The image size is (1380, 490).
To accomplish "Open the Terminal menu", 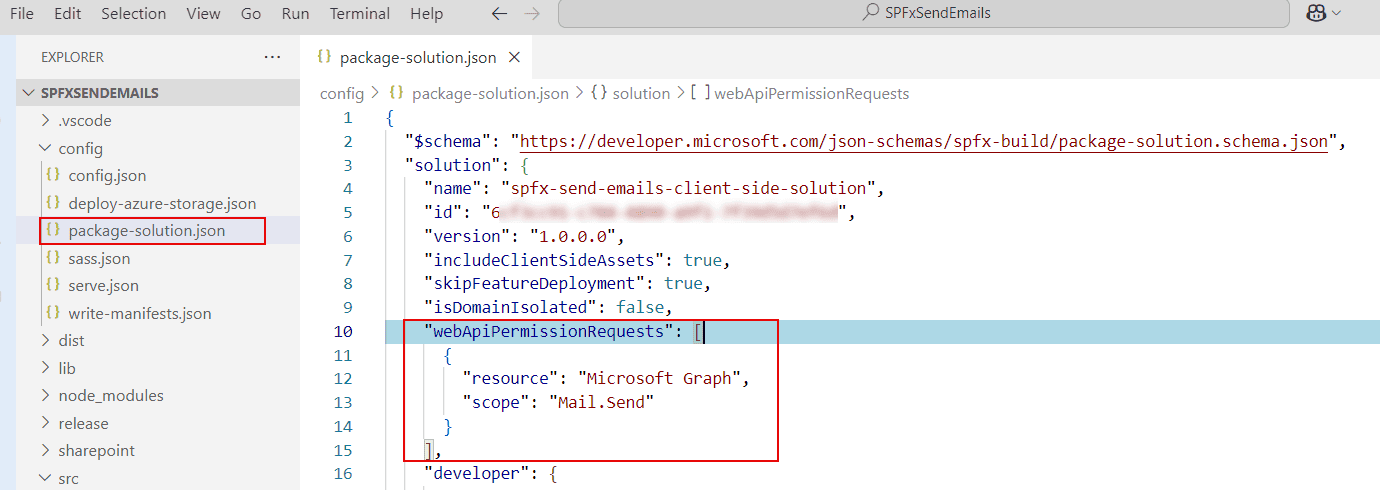I will (x=360, y=14).
